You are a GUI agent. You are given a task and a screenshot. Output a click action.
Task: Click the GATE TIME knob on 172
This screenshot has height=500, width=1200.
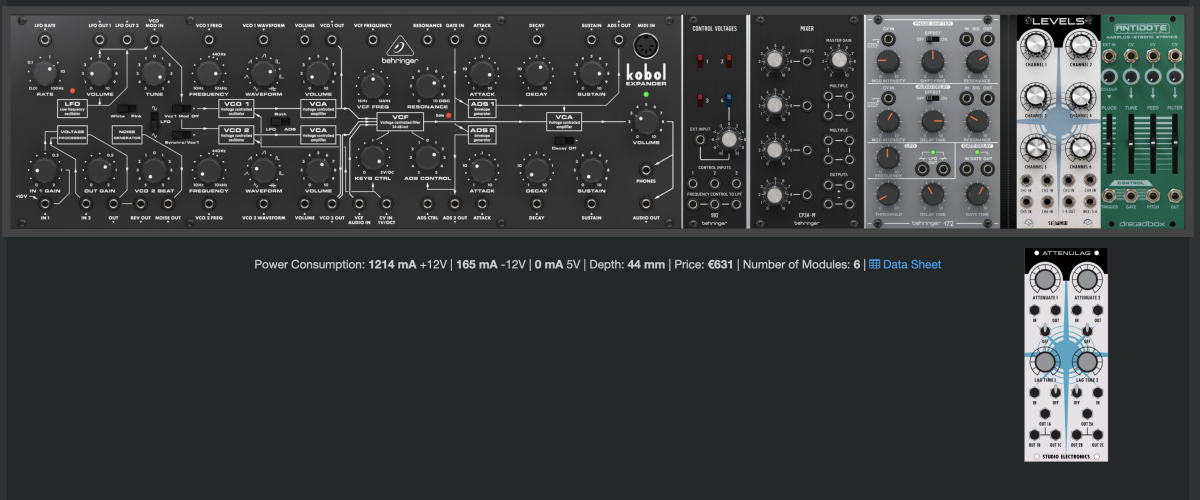977,192
